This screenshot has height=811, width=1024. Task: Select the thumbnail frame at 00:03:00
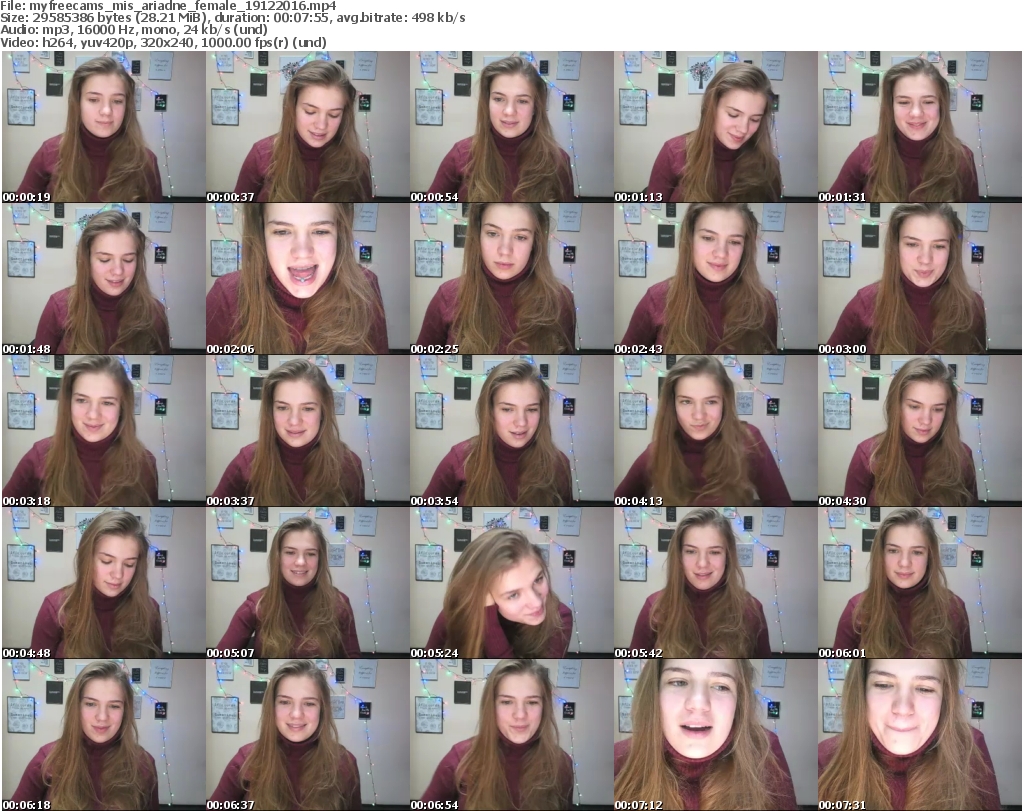pyautogui.click(x=920, y=279)
